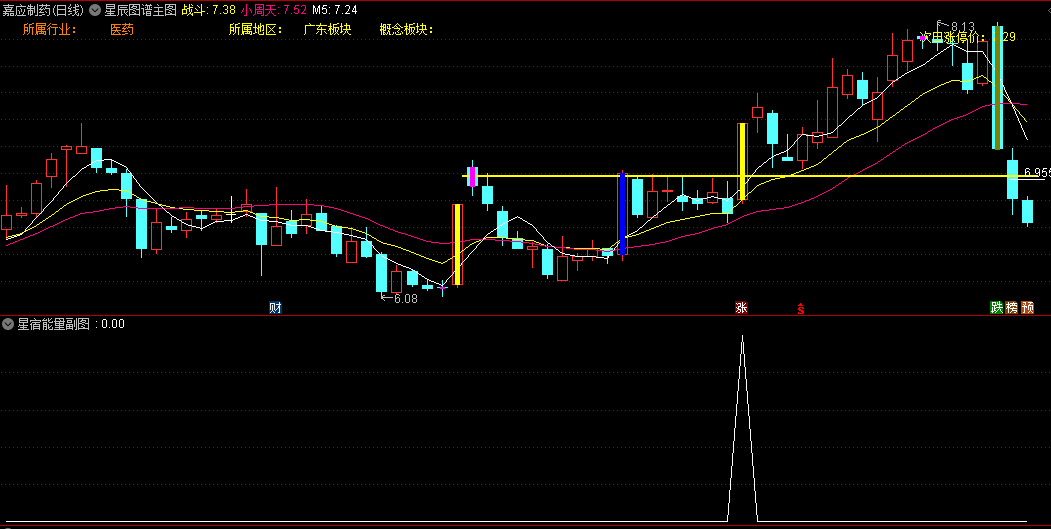Expand the 星宿能量副图 indicator dropdown arrow
The width and height of the screenshot is (1051, 529).
pyautogui.click(x=8, y=324)
